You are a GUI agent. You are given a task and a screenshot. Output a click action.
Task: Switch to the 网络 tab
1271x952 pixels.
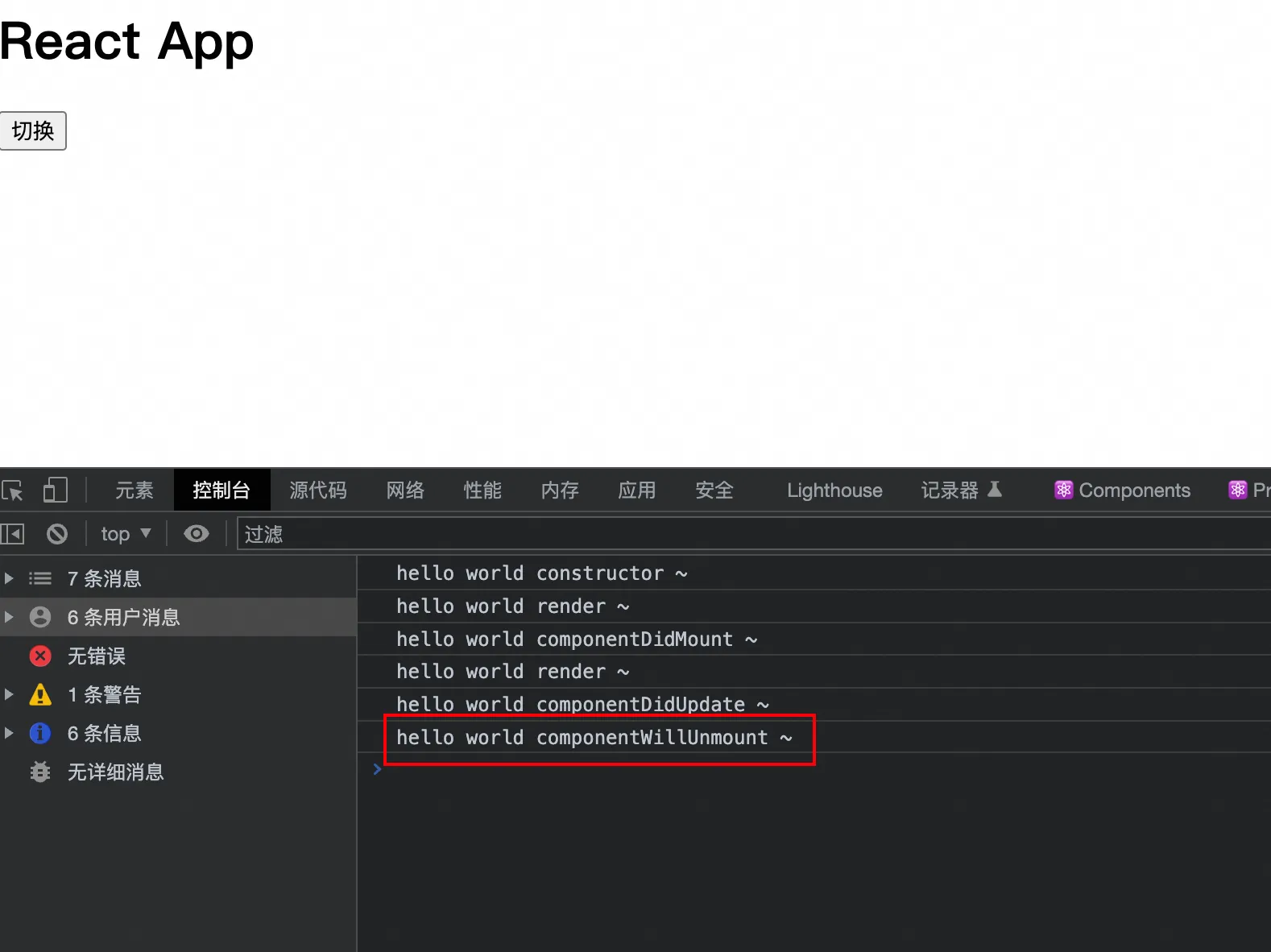[404, 490]
